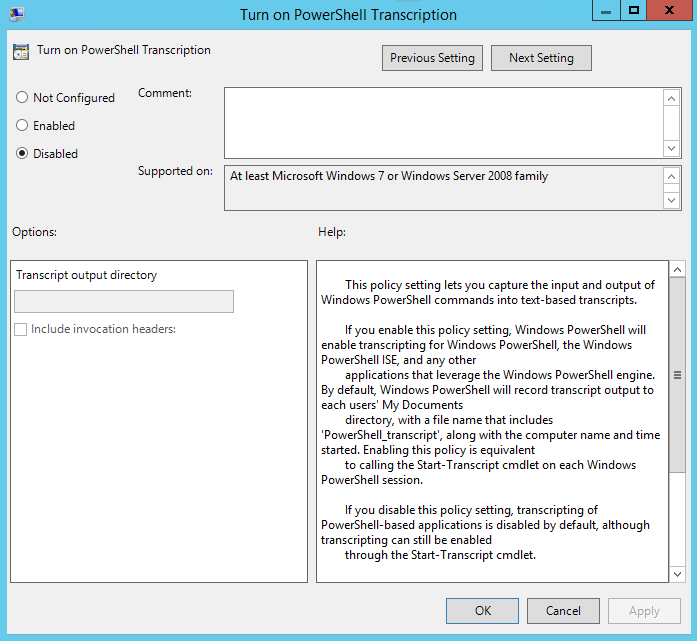
Task: Maximize the Transcription dialog window
Action: pos(633,11)
